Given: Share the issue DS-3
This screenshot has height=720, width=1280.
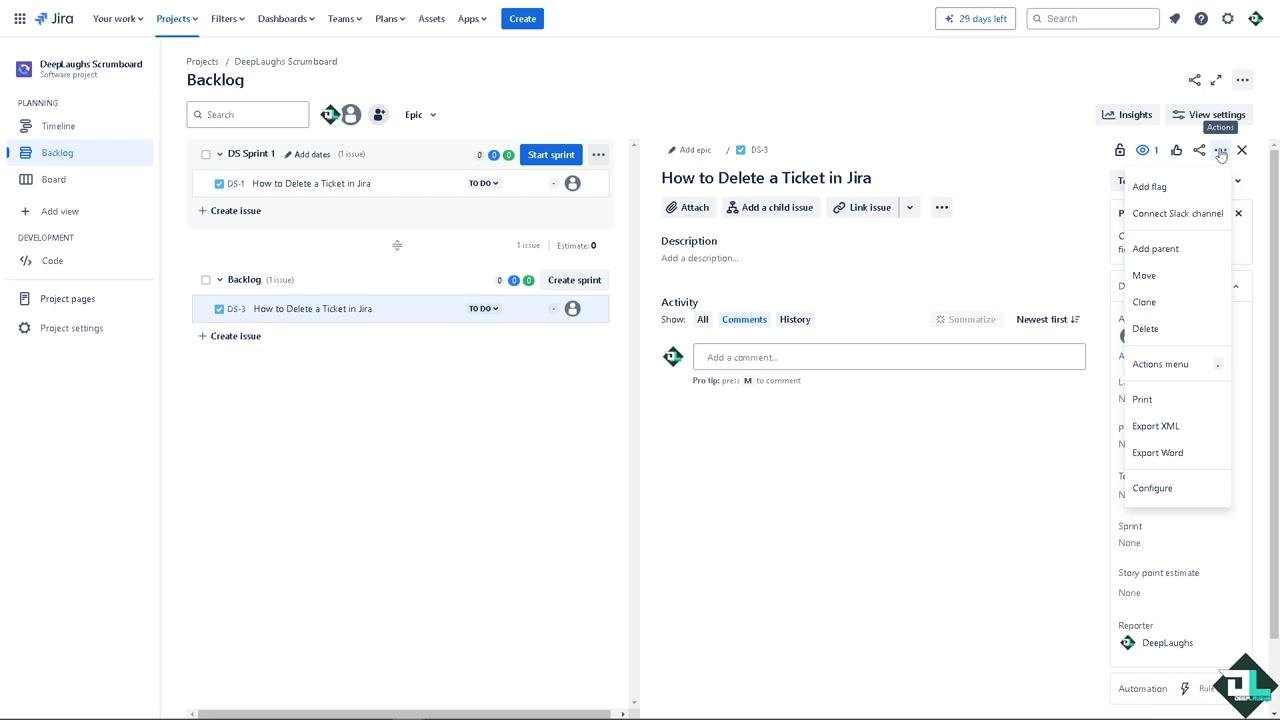Looking at the screenshot, I should [x=1199, y=150].
